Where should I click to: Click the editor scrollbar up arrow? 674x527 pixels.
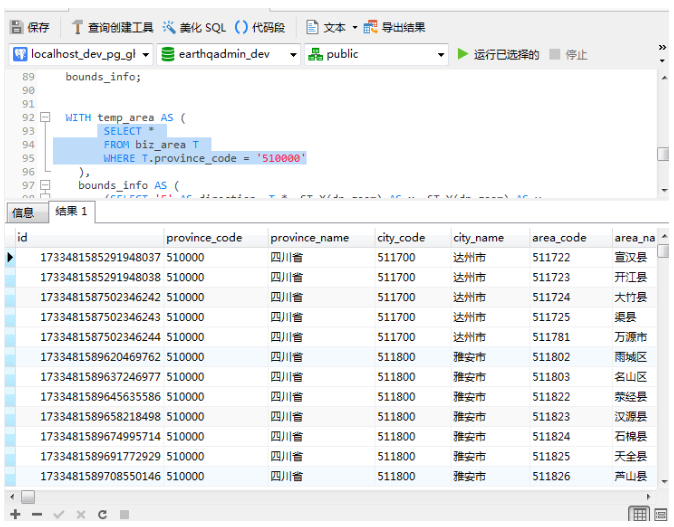664,78
